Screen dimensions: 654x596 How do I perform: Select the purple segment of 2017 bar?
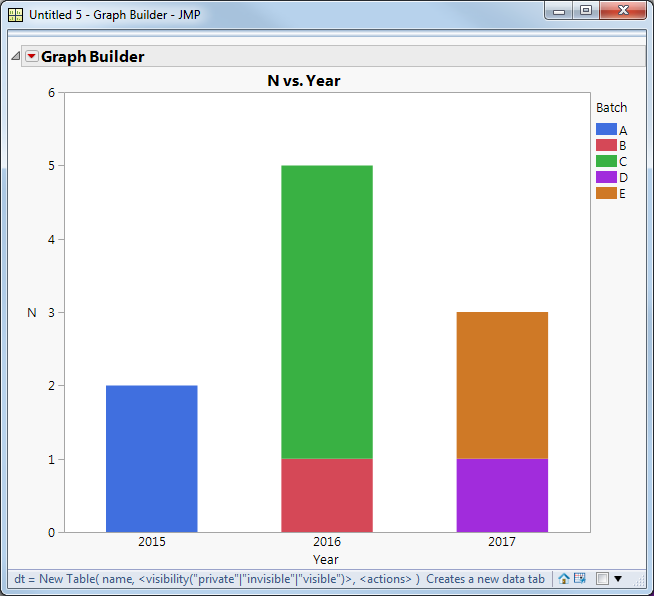(502, 495)
